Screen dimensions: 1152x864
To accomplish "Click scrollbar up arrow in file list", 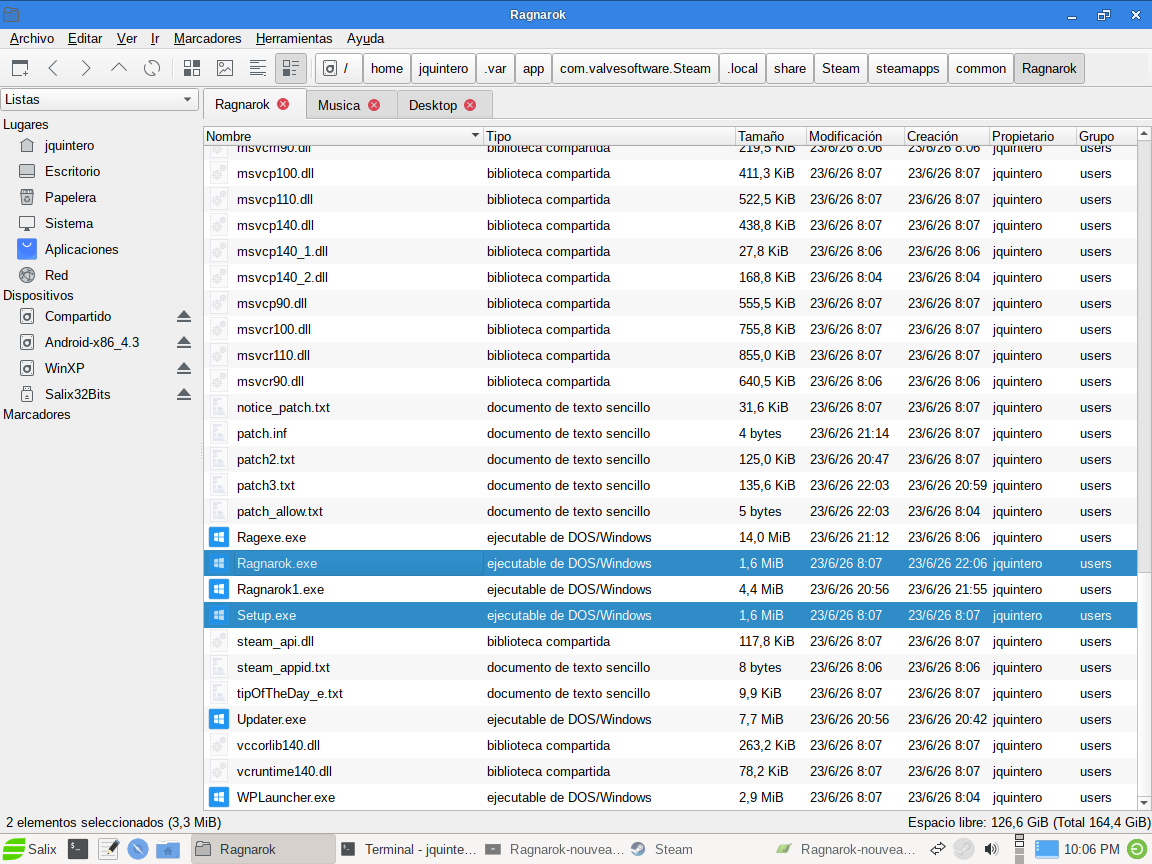I will pos(1144,134).
